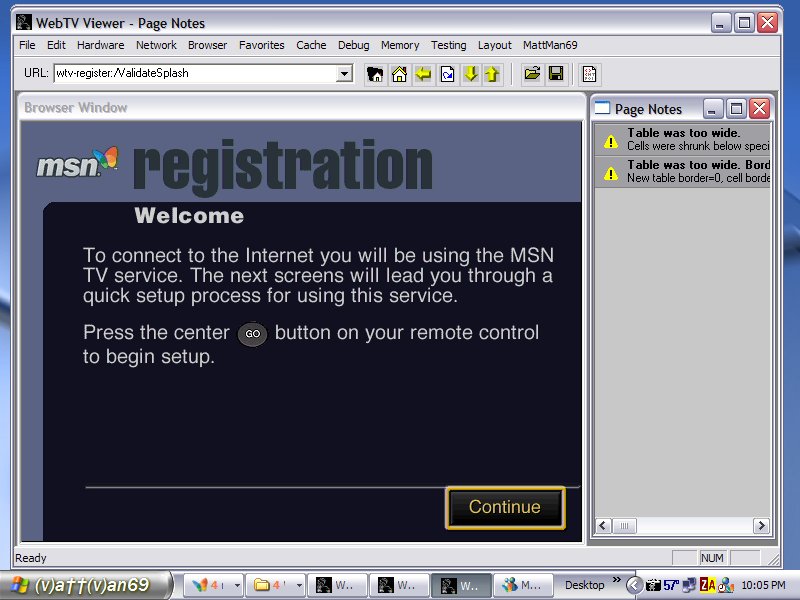The height and width of the screenshot is (600, 800).
Task: Show hidden tray icons with the round arrow
Action: pos(634,585)
